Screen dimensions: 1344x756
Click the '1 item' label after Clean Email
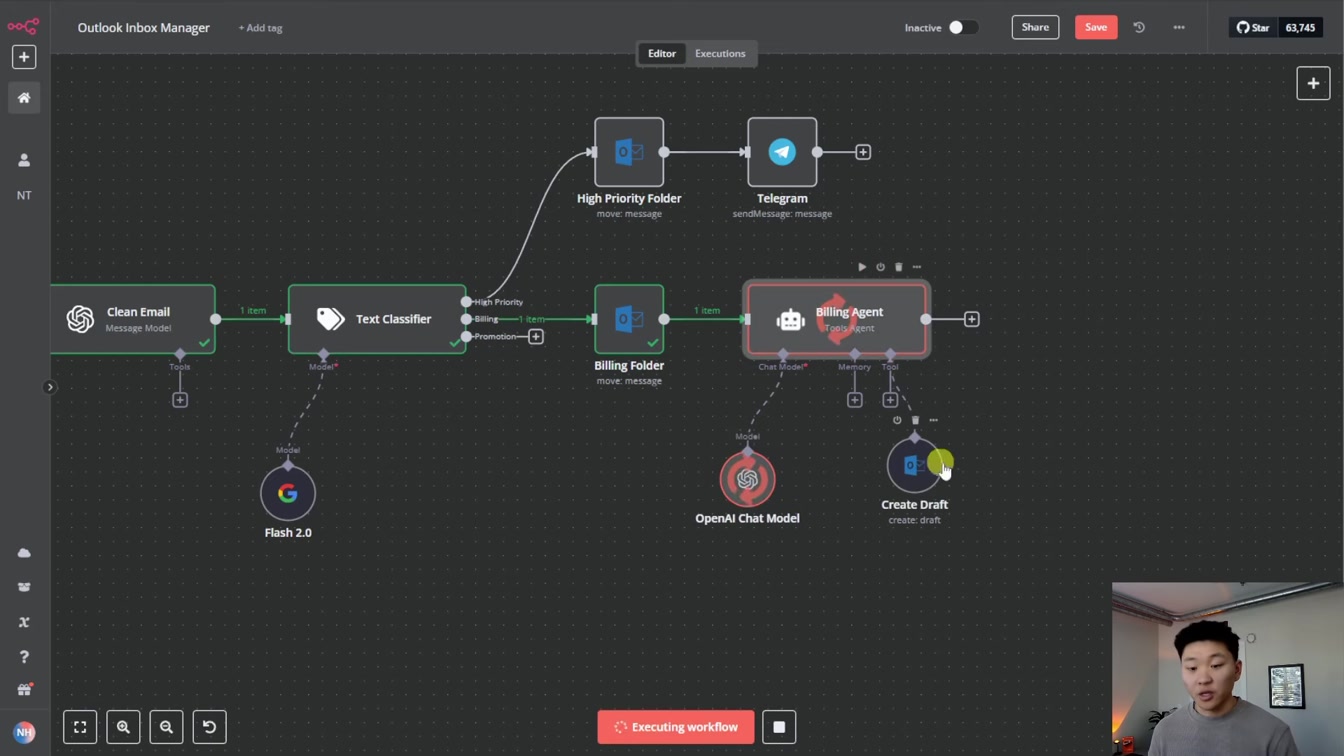pos(253,311)
